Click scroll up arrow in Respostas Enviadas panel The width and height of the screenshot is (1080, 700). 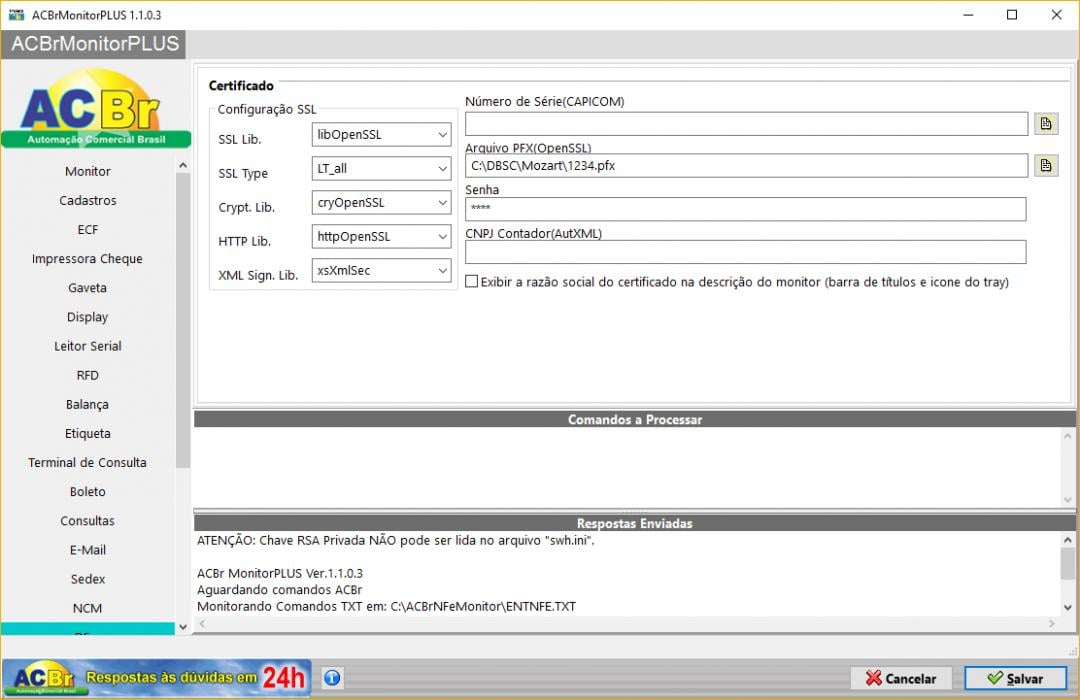coord(1068,541)
